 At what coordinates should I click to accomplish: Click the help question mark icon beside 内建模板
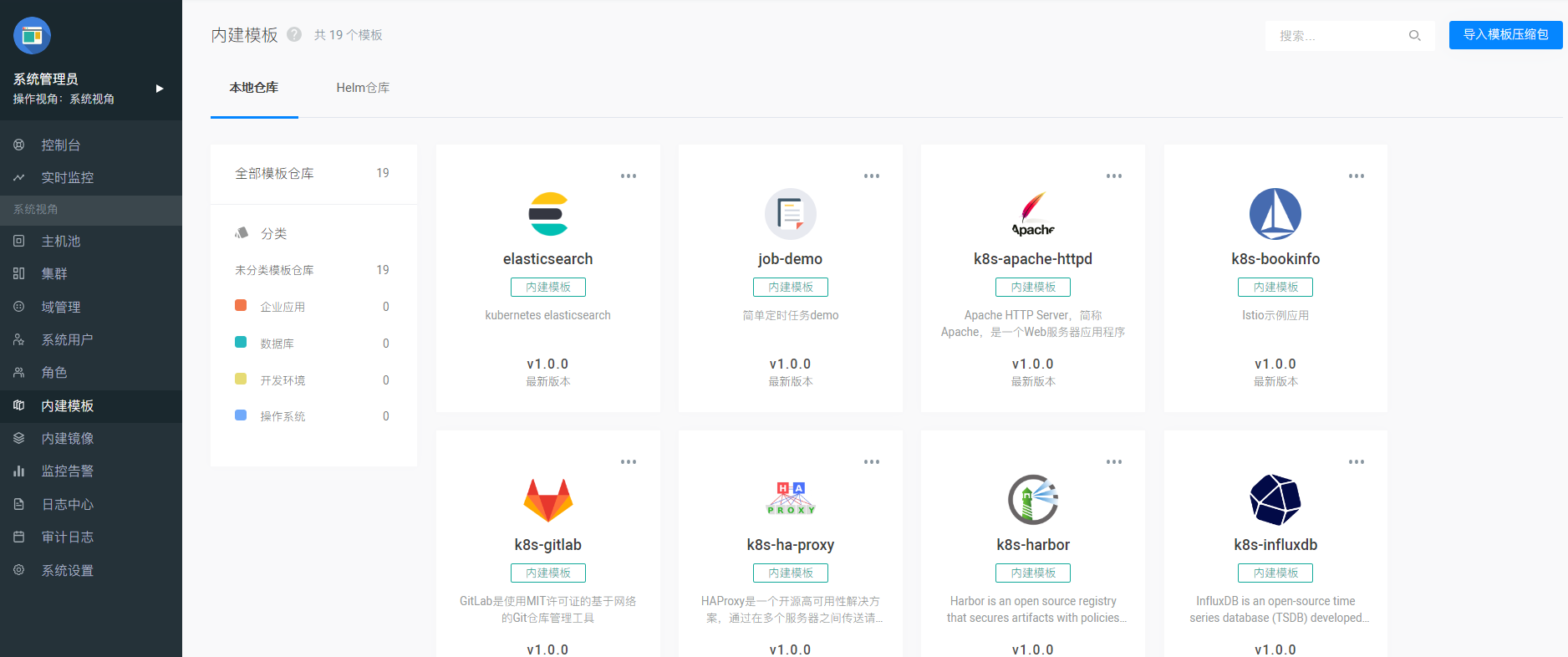click(x=294, y=34)
